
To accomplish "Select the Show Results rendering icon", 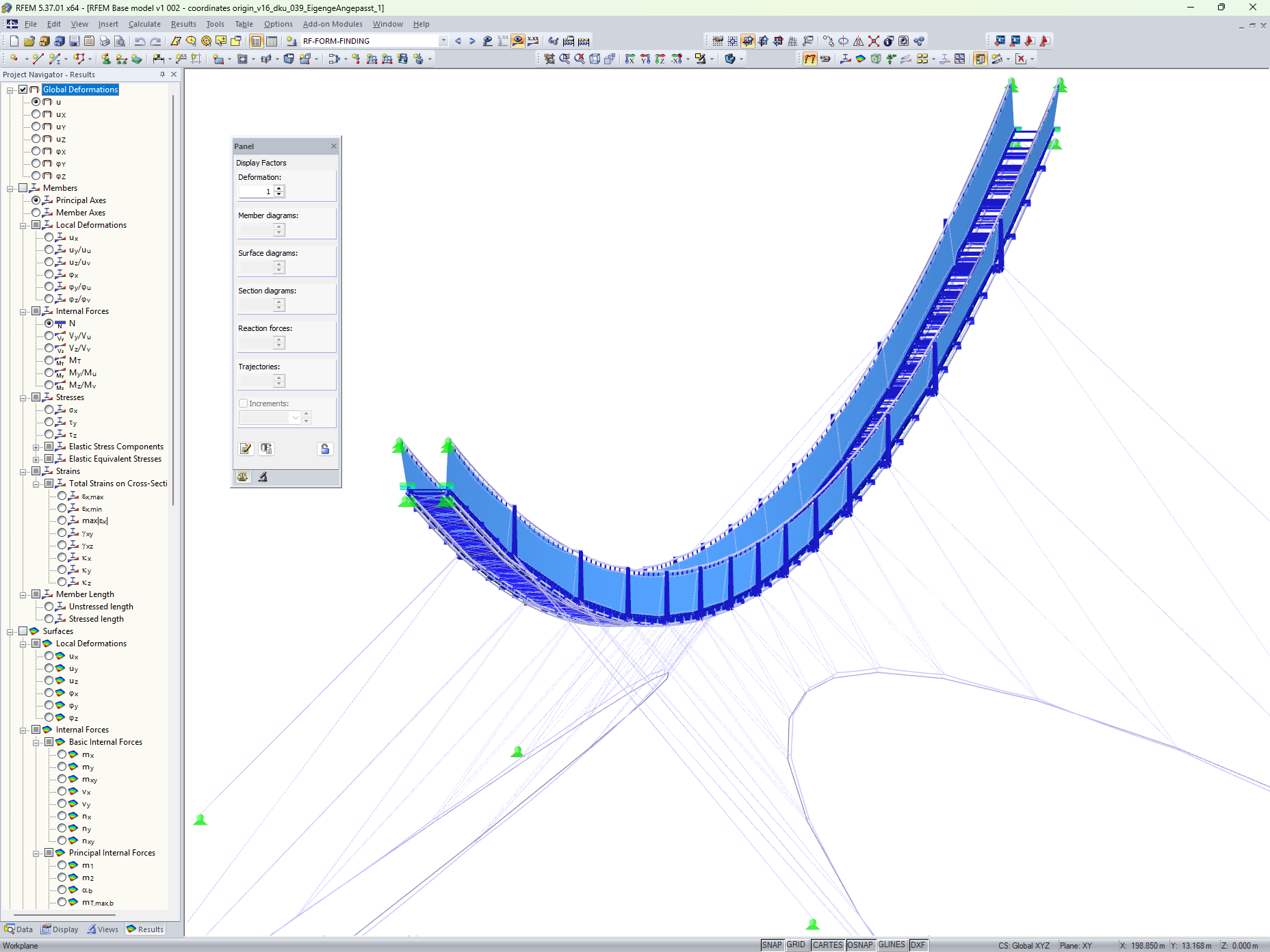I will point(519,41).
